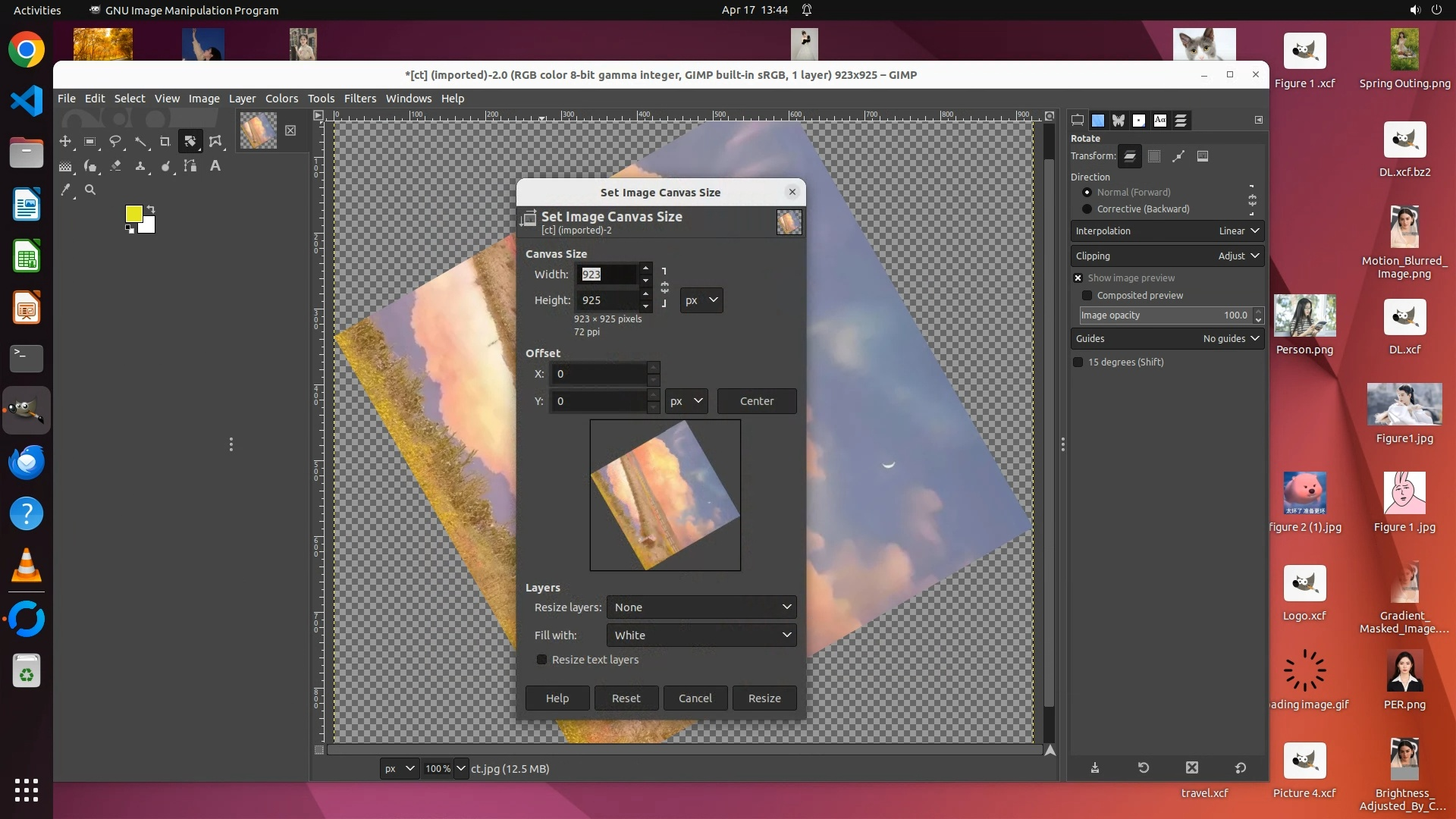Image resolution: width=1456 pixels, height=819 pixels.
Task: Select the Text tool
Action: pos(215,165)
